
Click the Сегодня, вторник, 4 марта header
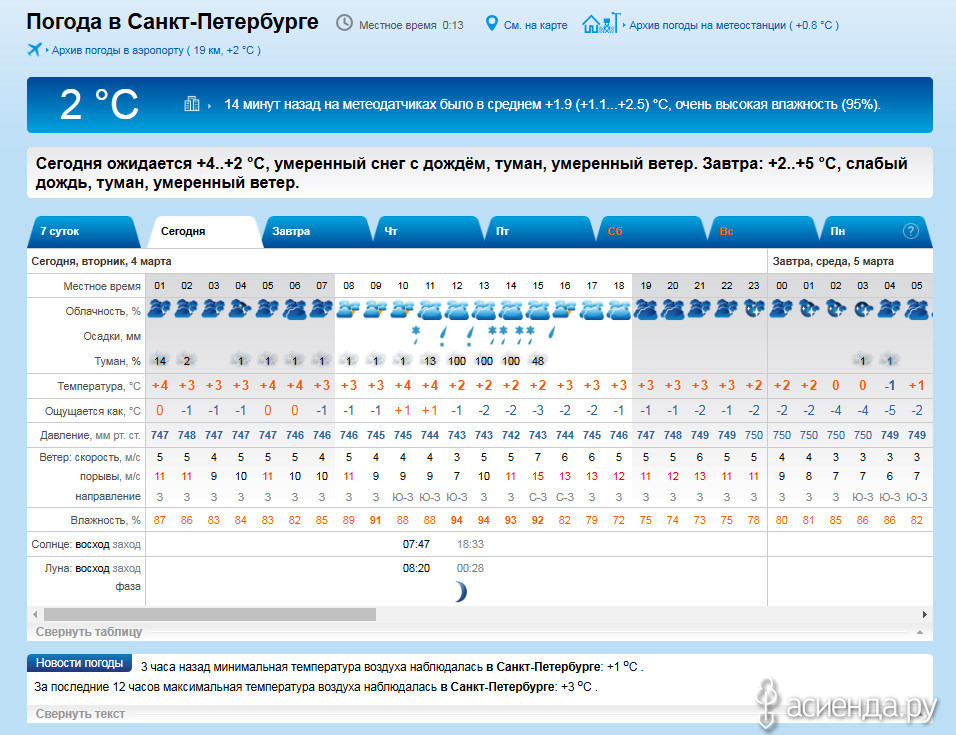pos(101,261)
